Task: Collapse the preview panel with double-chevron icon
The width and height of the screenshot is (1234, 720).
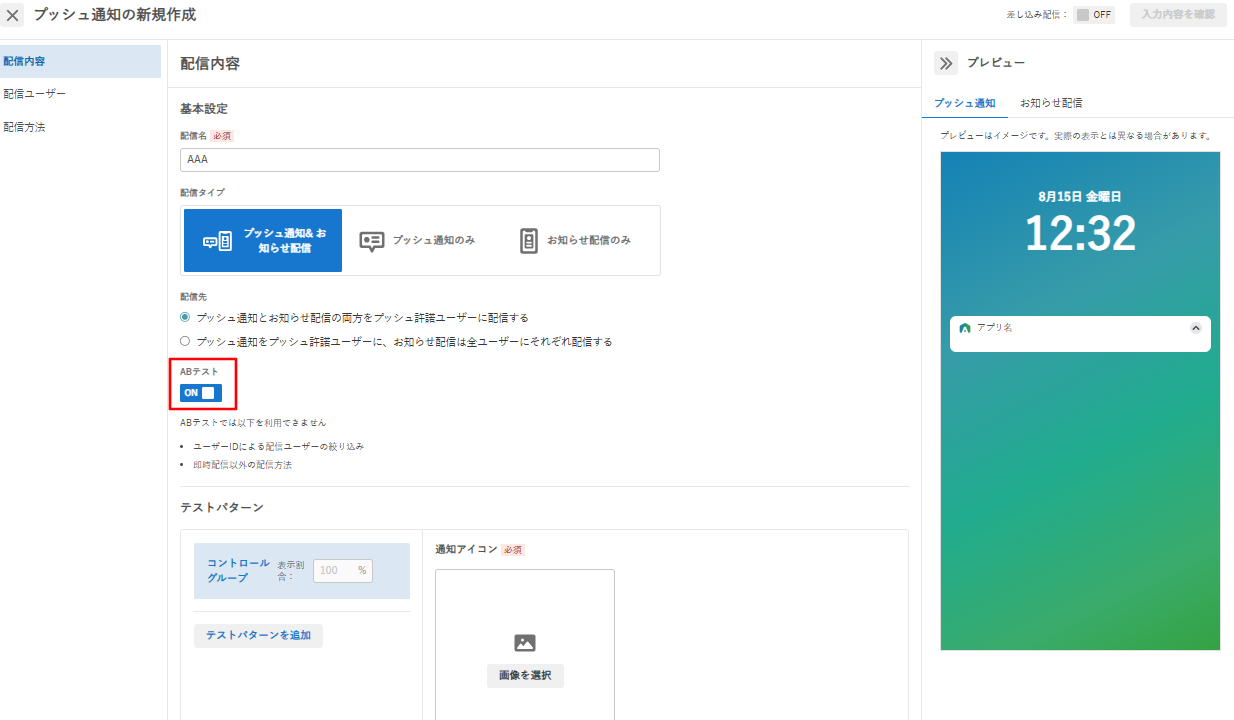Action: (x=946, y=63)
